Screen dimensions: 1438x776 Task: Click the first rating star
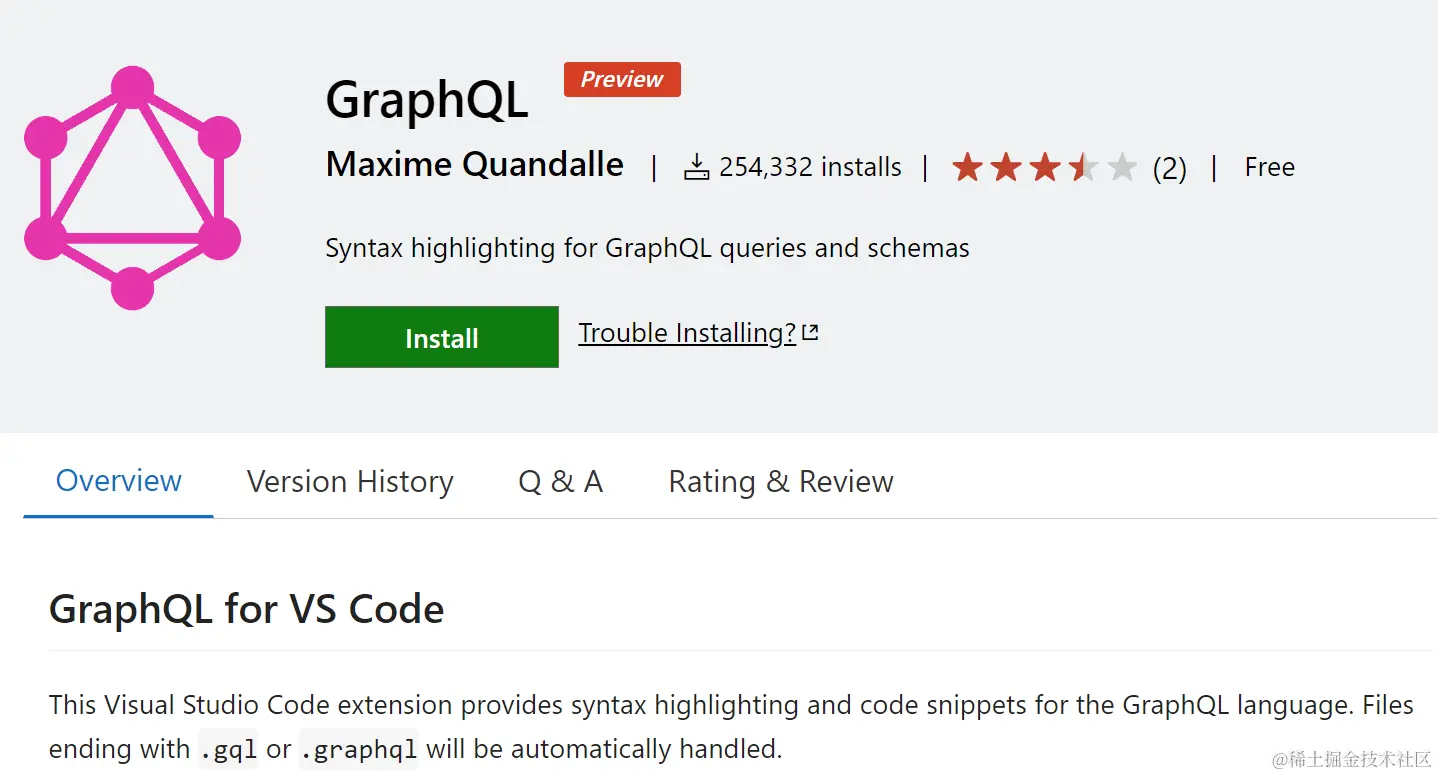click(967, 167)
